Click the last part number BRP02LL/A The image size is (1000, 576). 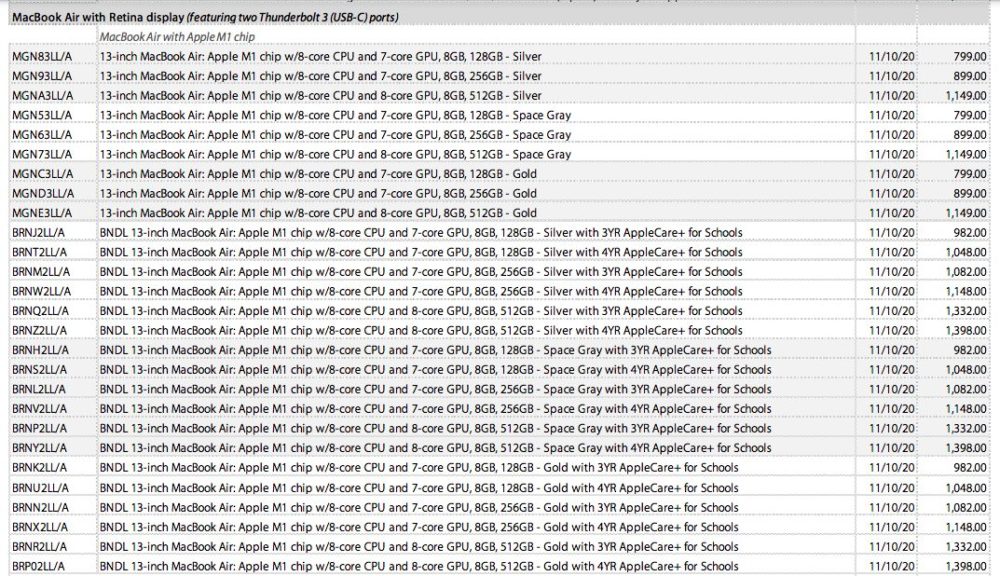pos(40,567)
